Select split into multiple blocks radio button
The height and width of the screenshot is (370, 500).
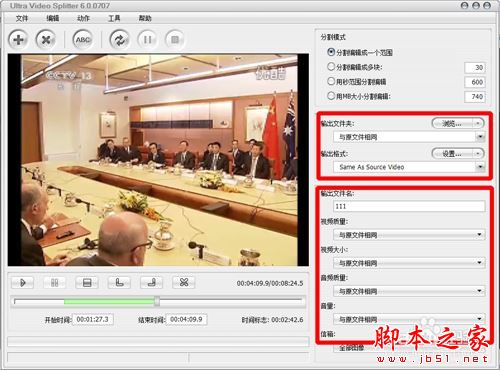(x=331, y=67)
